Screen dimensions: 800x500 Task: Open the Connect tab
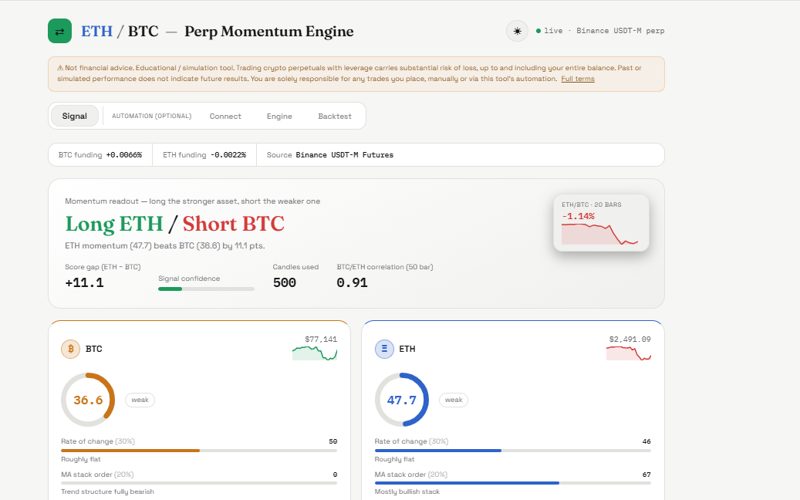[x=225, y=116]
